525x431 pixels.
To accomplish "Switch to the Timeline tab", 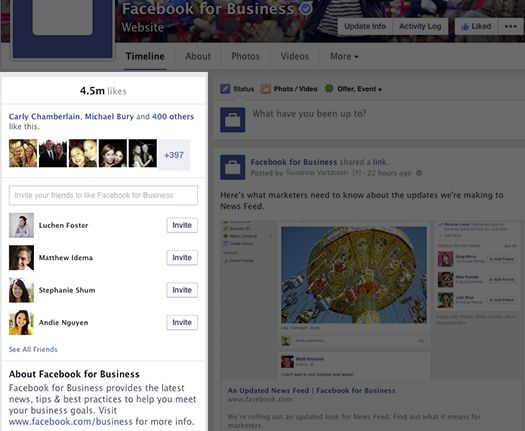I will (145, 56).
